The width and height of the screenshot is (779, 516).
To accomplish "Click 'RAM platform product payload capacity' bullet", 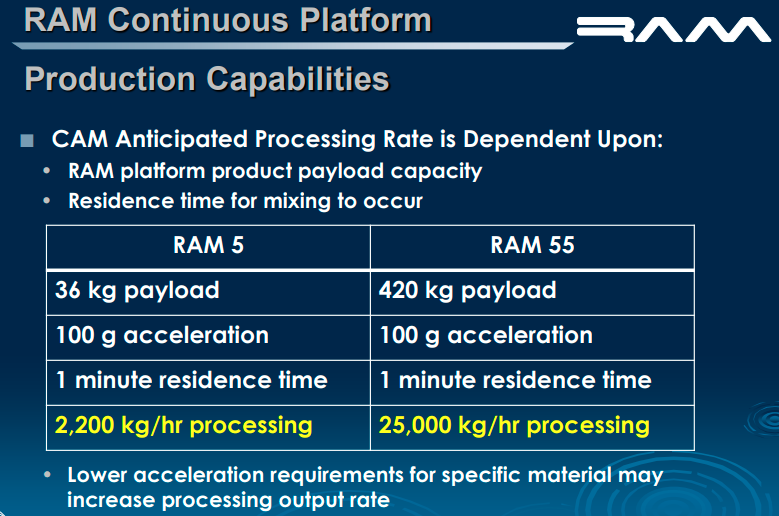I will [275, 171].
